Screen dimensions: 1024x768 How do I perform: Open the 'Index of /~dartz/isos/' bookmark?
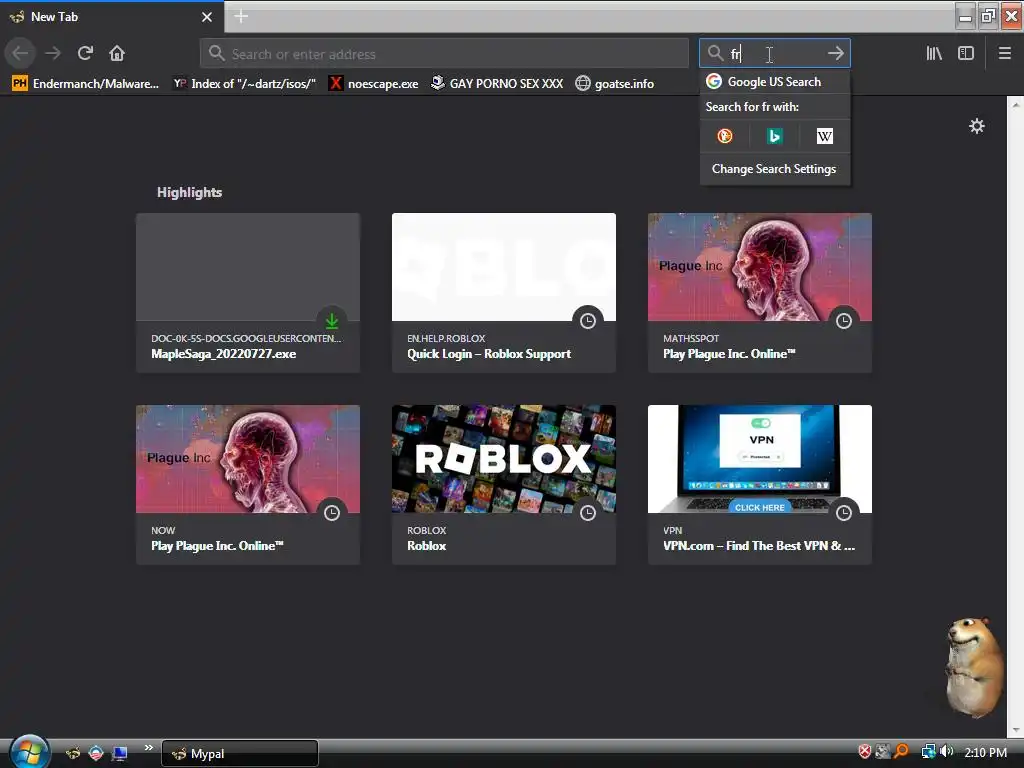click(244, 84)
